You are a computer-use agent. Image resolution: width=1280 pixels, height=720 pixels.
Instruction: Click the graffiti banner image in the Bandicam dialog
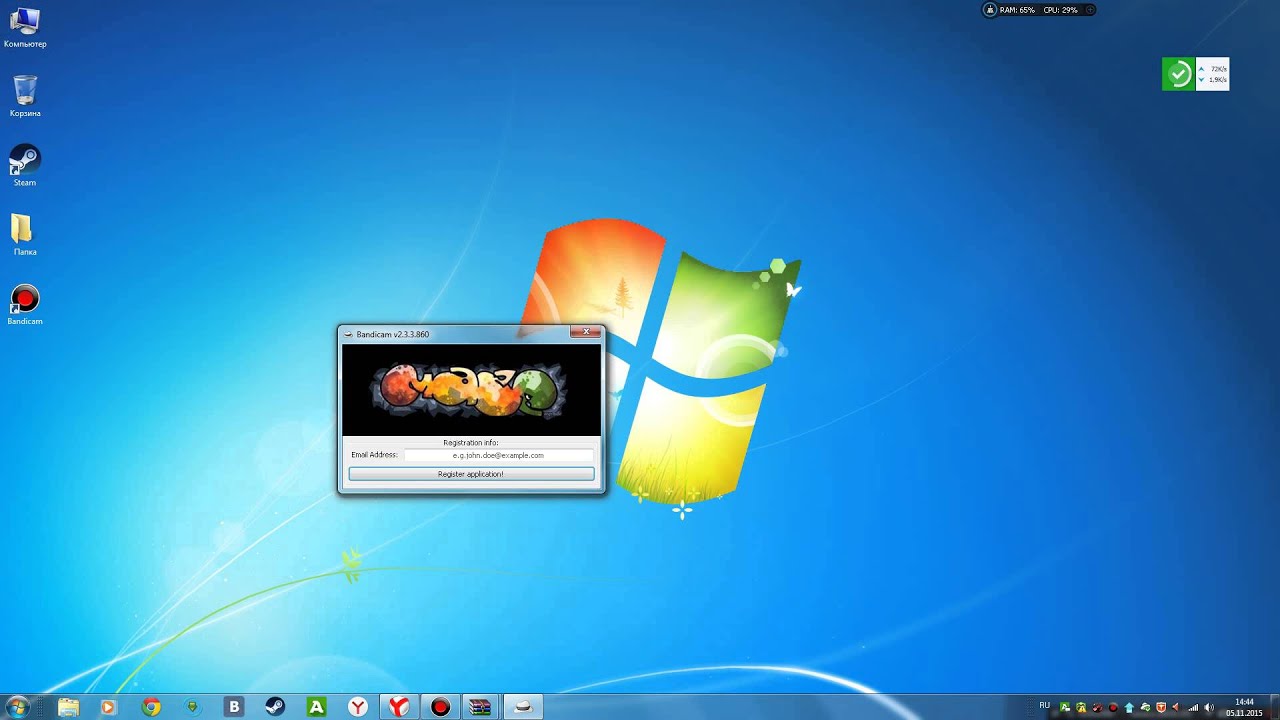point(471,390)
